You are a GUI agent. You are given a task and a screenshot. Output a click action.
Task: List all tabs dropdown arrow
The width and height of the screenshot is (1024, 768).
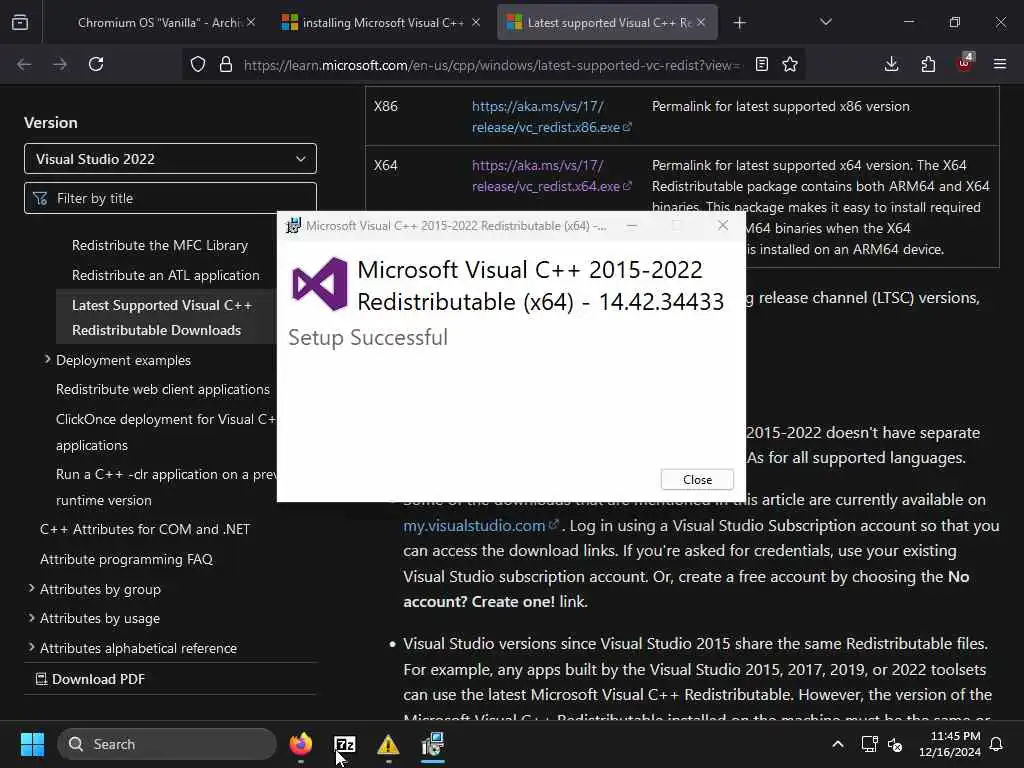[825, 22]
